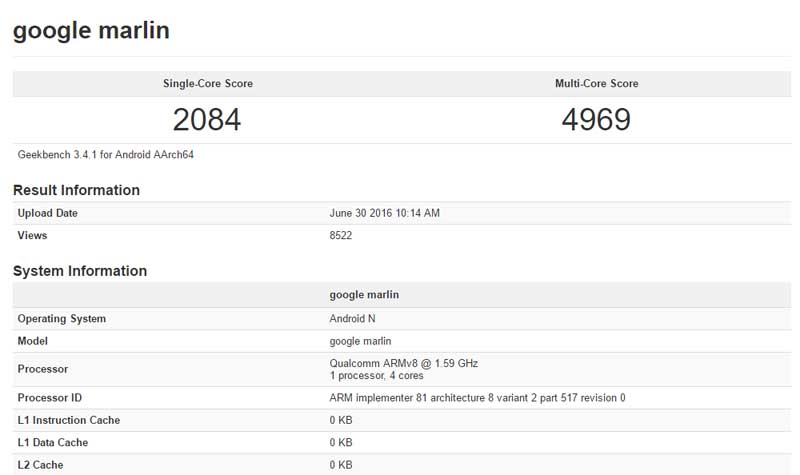Screen dimensions: 800x475
Task: Click the L2 Cache '0 KB' value
Action: click(x=341, y=465)
